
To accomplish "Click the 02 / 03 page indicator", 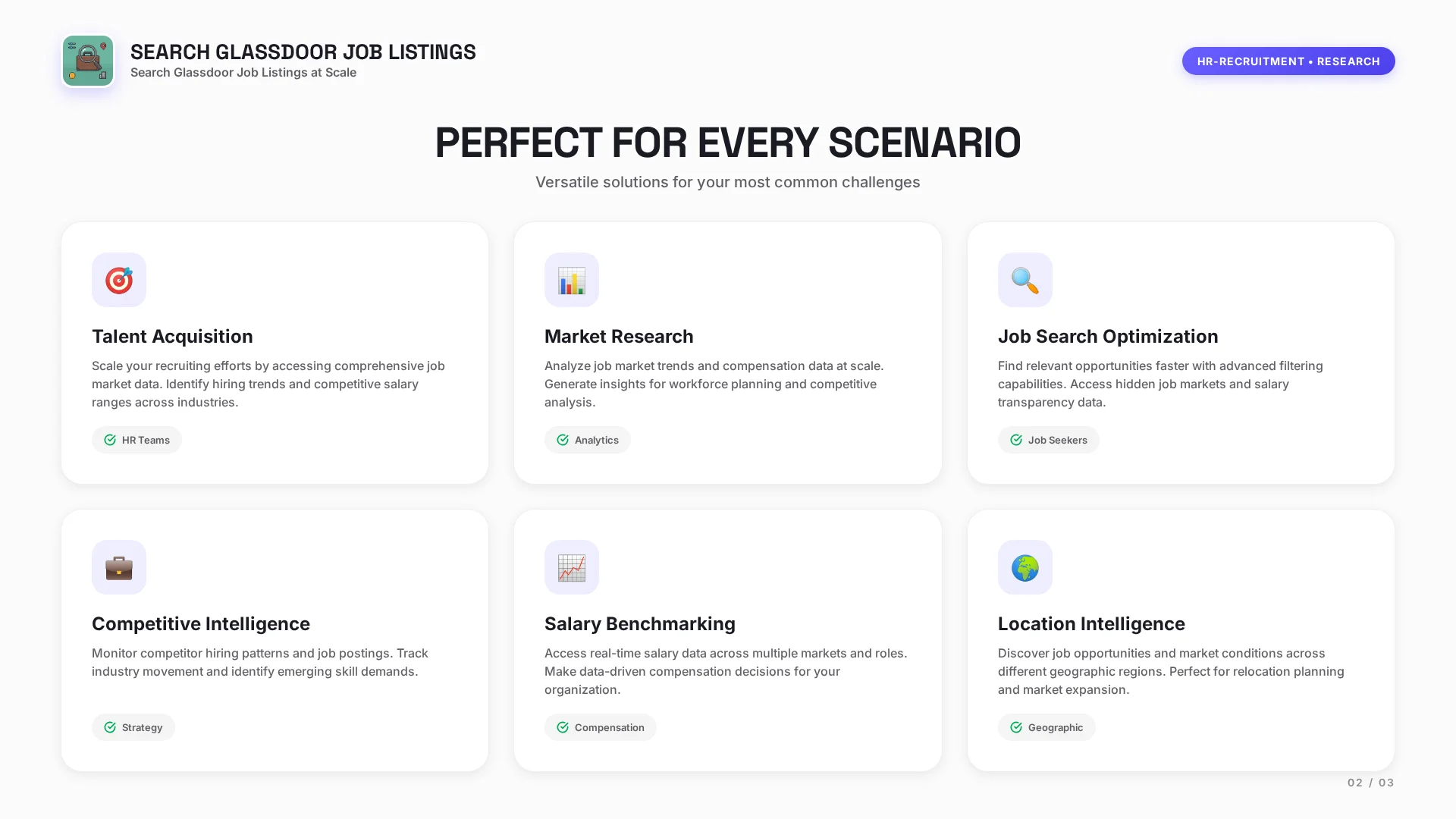I will (x=1370, y=783).
